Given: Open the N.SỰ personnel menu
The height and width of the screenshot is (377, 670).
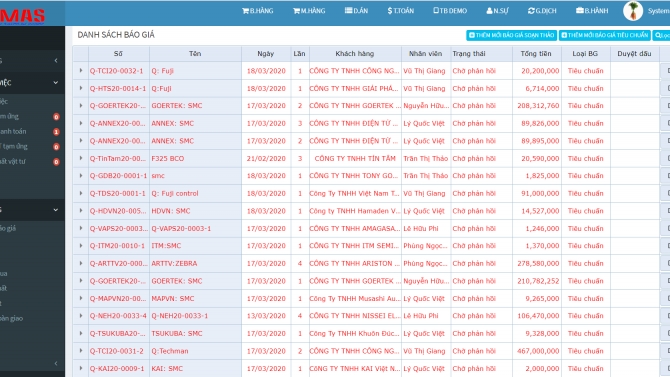Looking at the screenshot, I should 497,11.
